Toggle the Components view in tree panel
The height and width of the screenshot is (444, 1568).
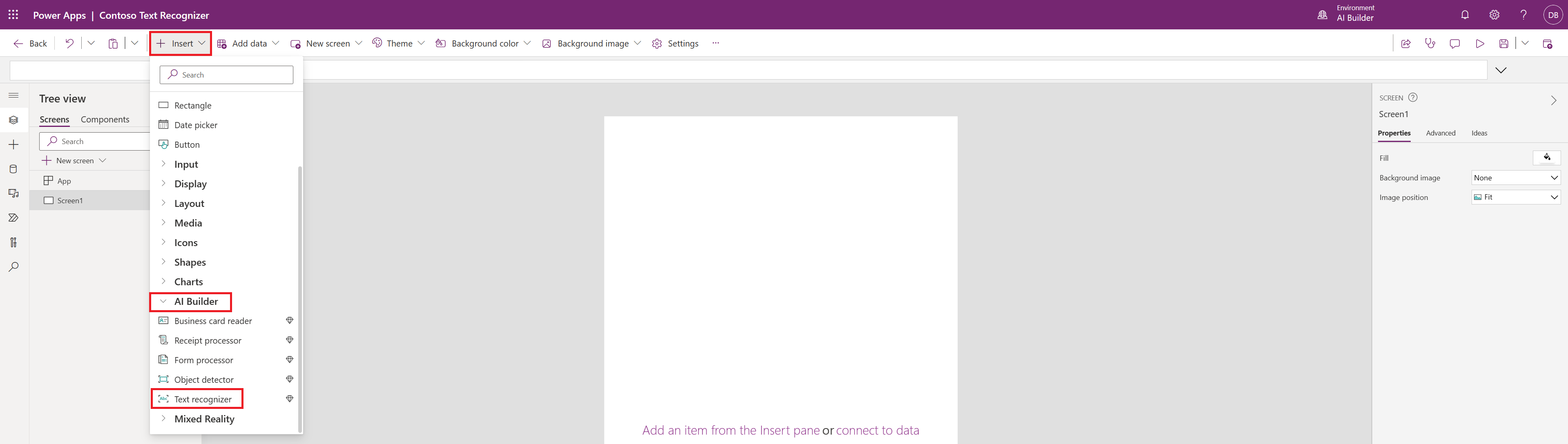(x=106, y=119)
